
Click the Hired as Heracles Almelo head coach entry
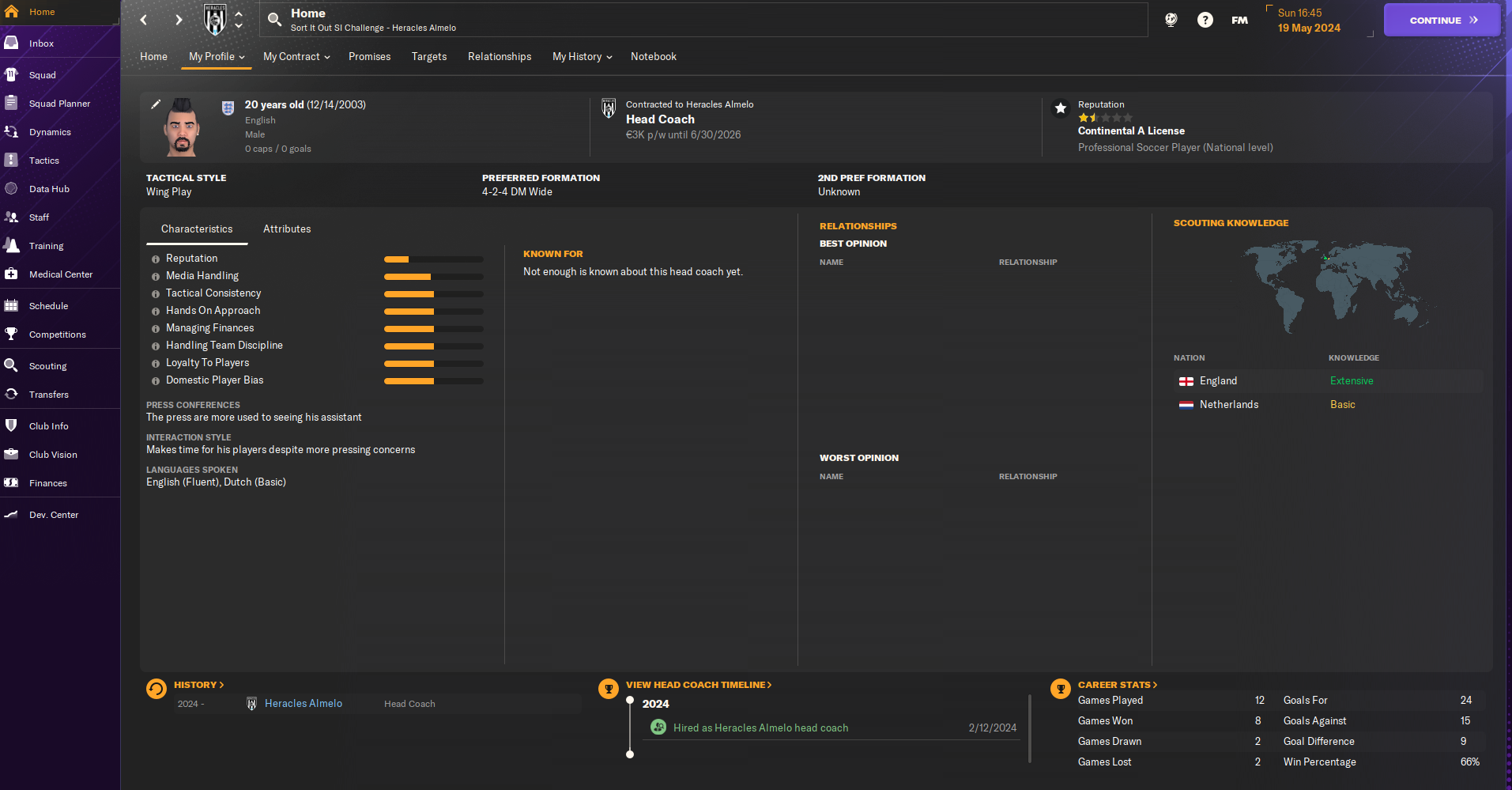pos(760,728)
